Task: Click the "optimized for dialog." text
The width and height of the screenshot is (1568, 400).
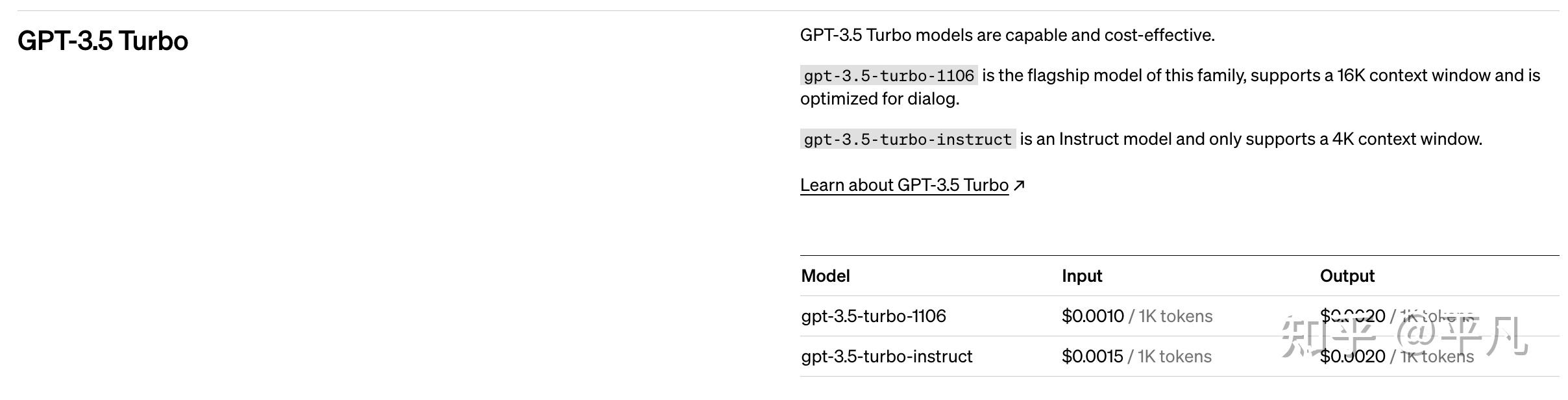Action: click(879, 99)
